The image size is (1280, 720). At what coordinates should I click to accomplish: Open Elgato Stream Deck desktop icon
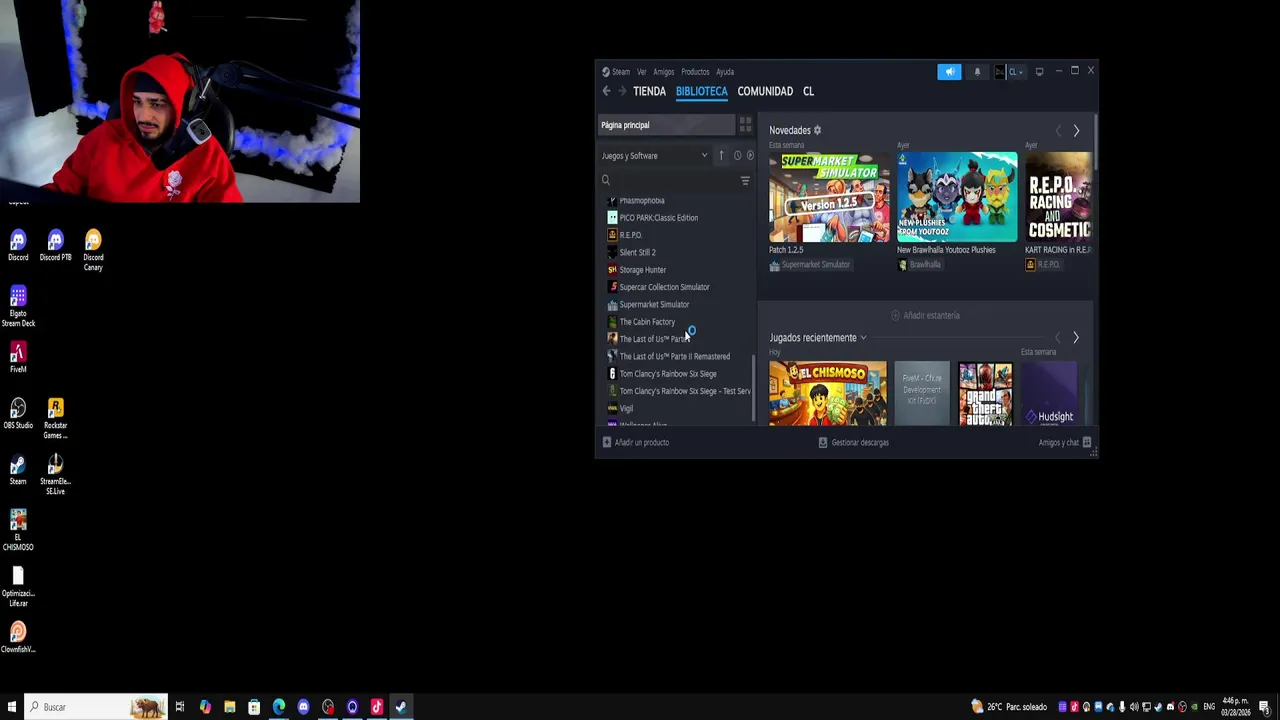[x=18, y=306]
